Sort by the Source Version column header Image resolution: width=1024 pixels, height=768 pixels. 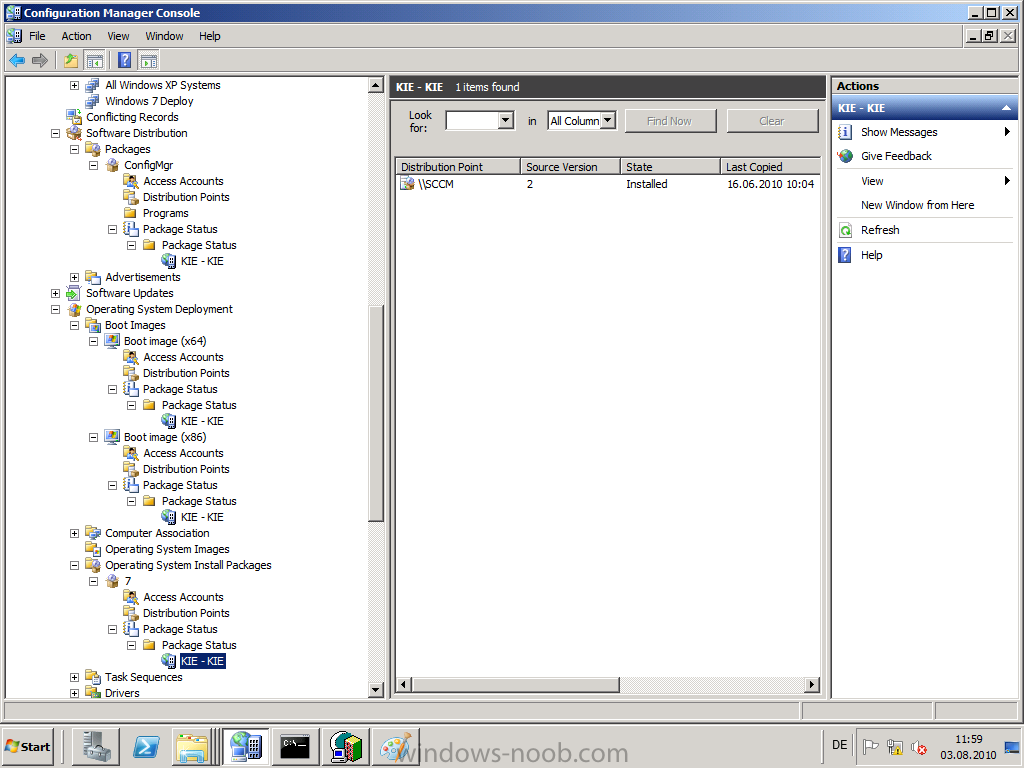(x=570, y=167)
